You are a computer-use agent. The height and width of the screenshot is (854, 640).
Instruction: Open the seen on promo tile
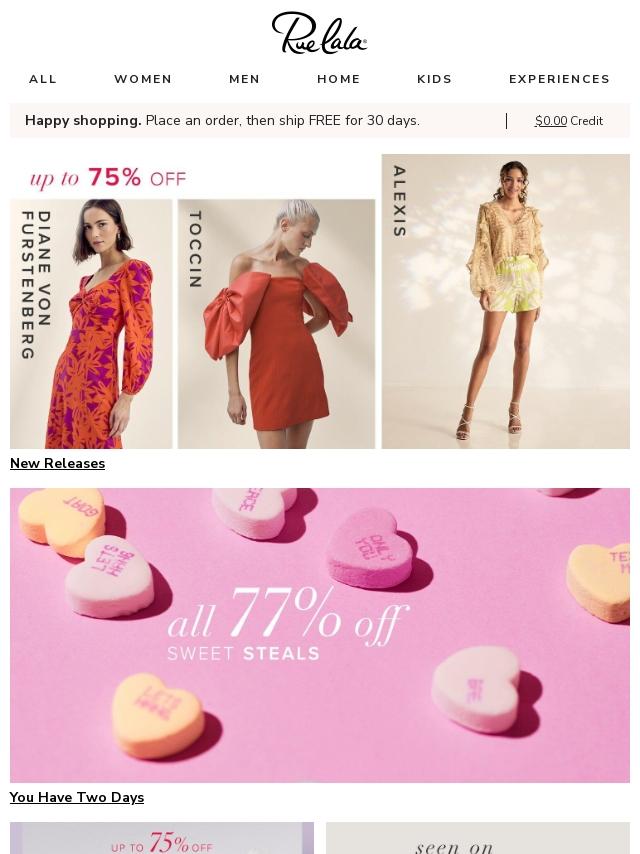coord(478,838)
